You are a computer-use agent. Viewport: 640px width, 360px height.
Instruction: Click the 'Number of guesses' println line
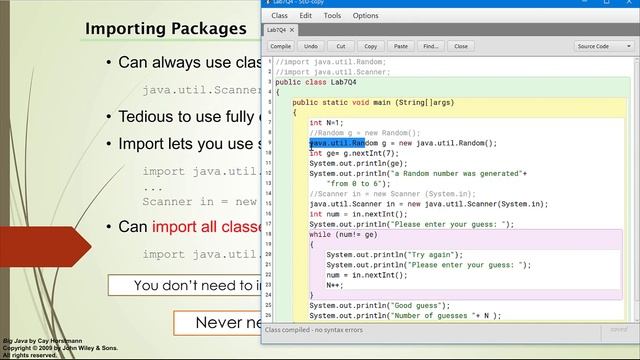[405, 316]
